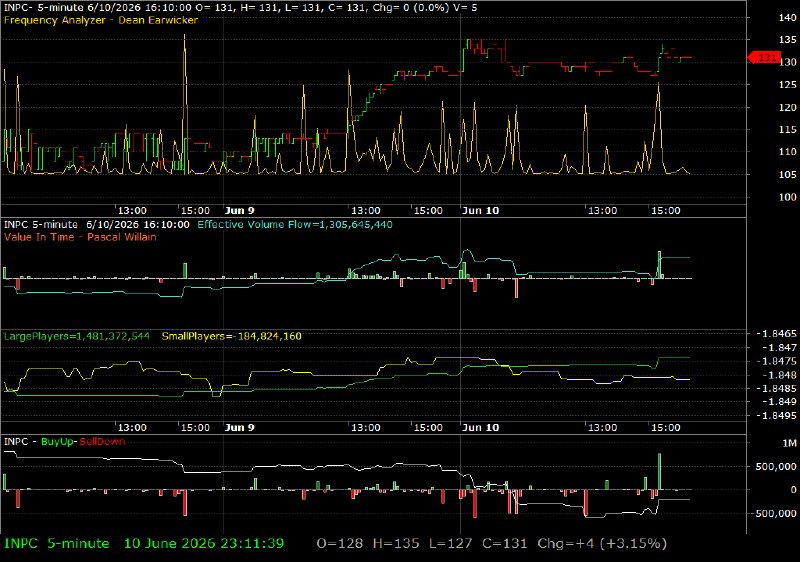Click the H=135 status bar value
800x562 pixels.
[x=396, y=544]
